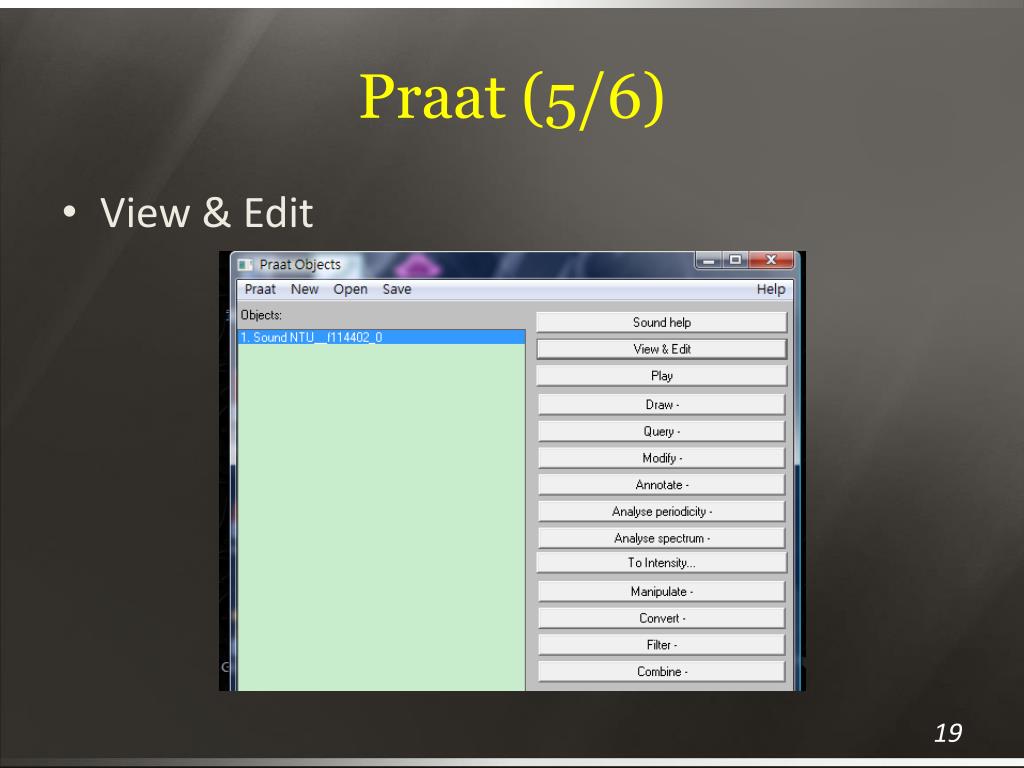The image size is (1024, 768).
Task: Expand the Modify submenu button
Action: pyautogui.click(x=662, y=458)
